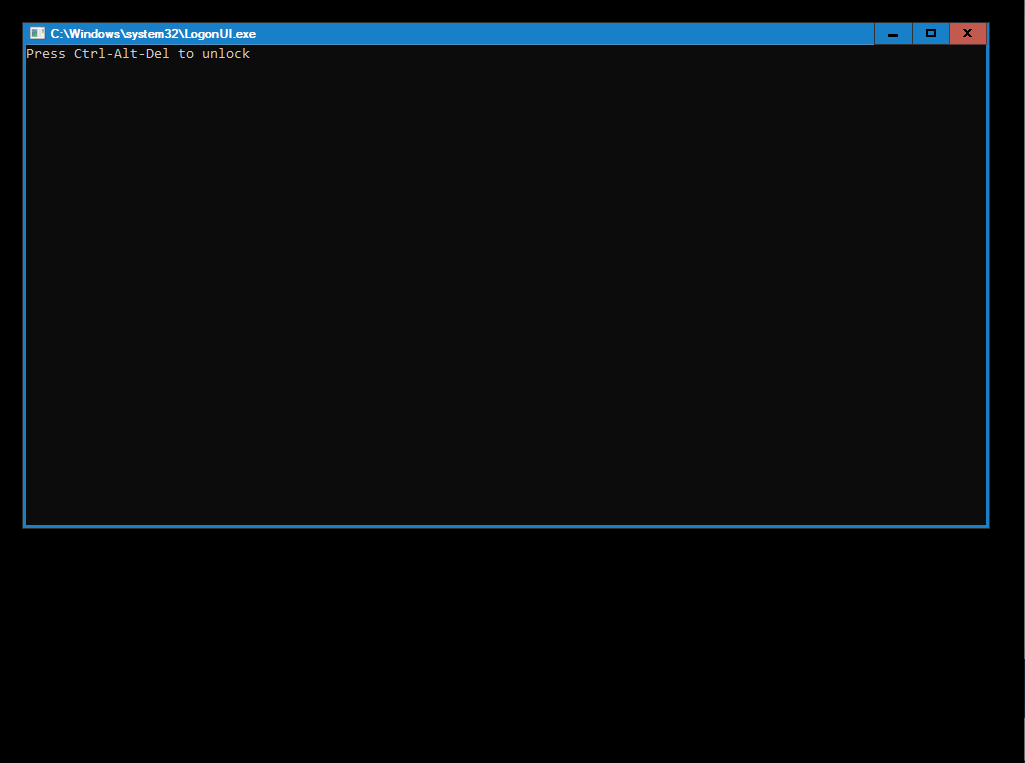Screen dimensions: 1025x763
Task: Click the console window's right blue border
Action: pos(988,290)
